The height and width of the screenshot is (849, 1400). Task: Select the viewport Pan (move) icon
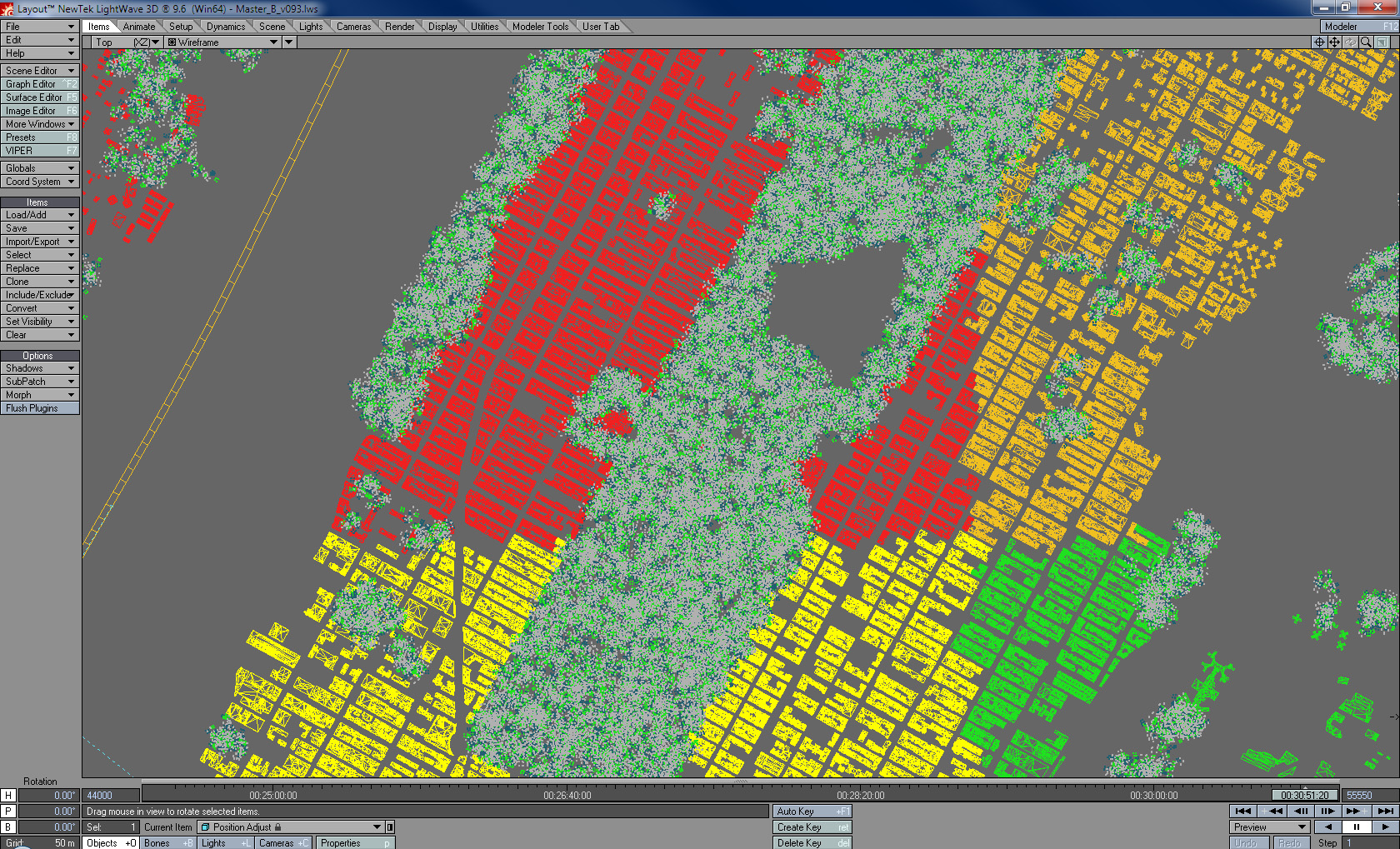click(x=1334, y=42)
